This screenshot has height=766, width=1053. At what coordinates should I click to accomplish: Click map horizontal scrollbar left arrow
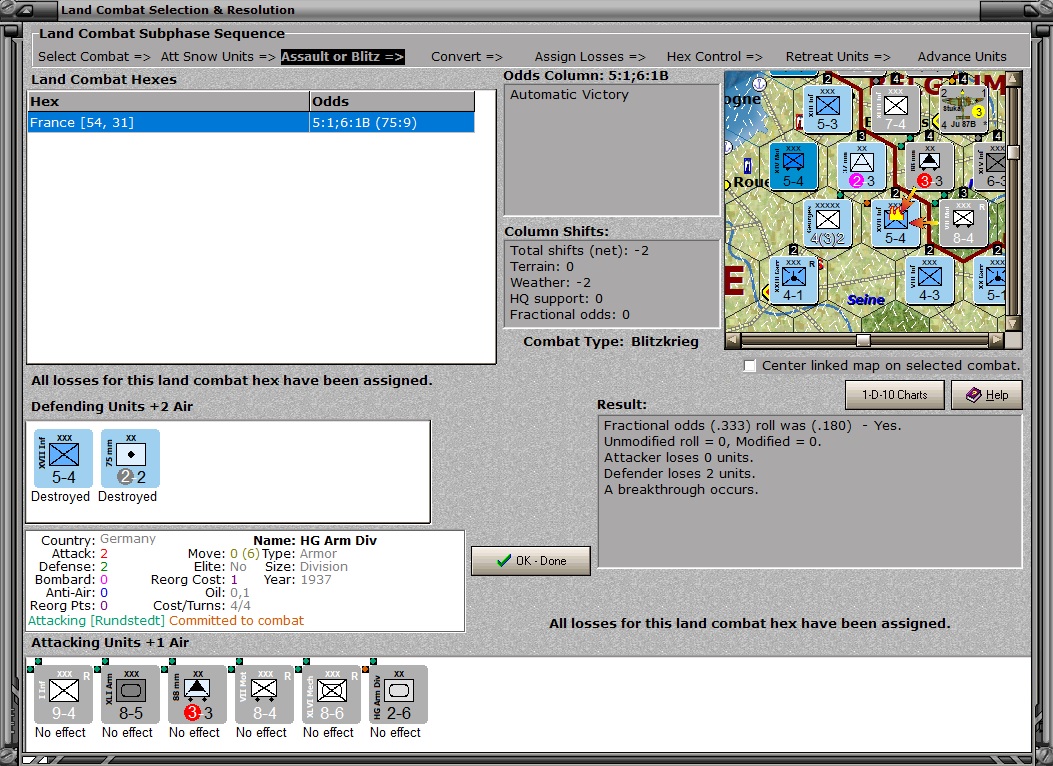tap(733, 340)
